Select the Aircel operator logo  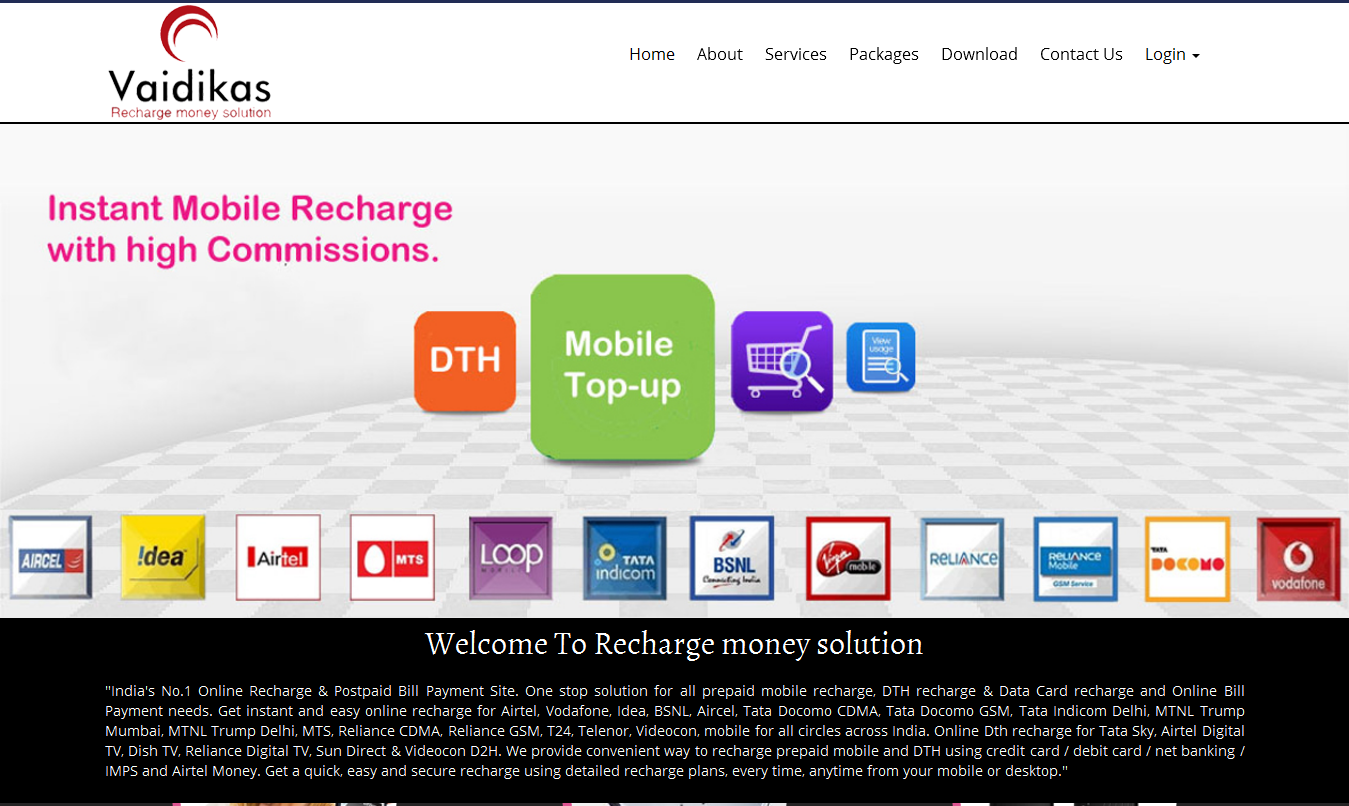[x=50, y=558]
